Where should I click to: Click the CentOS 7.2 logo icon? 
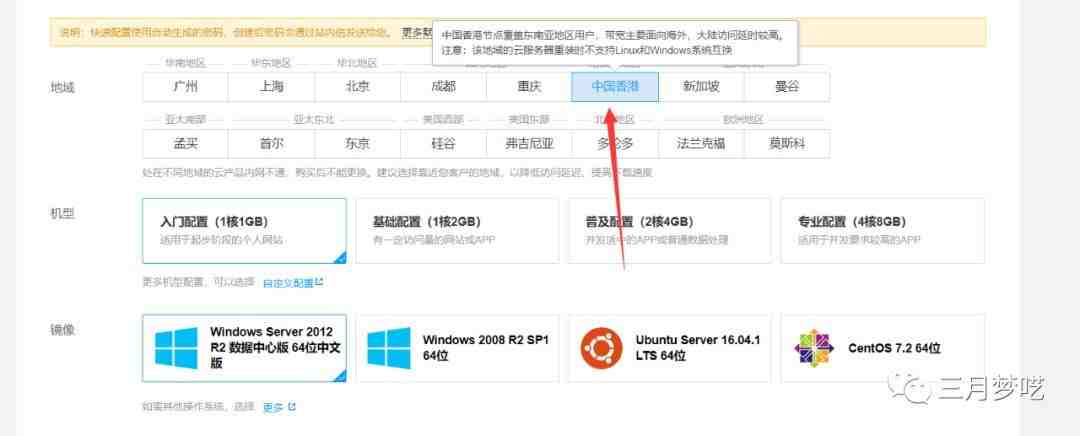pos(813,348)
